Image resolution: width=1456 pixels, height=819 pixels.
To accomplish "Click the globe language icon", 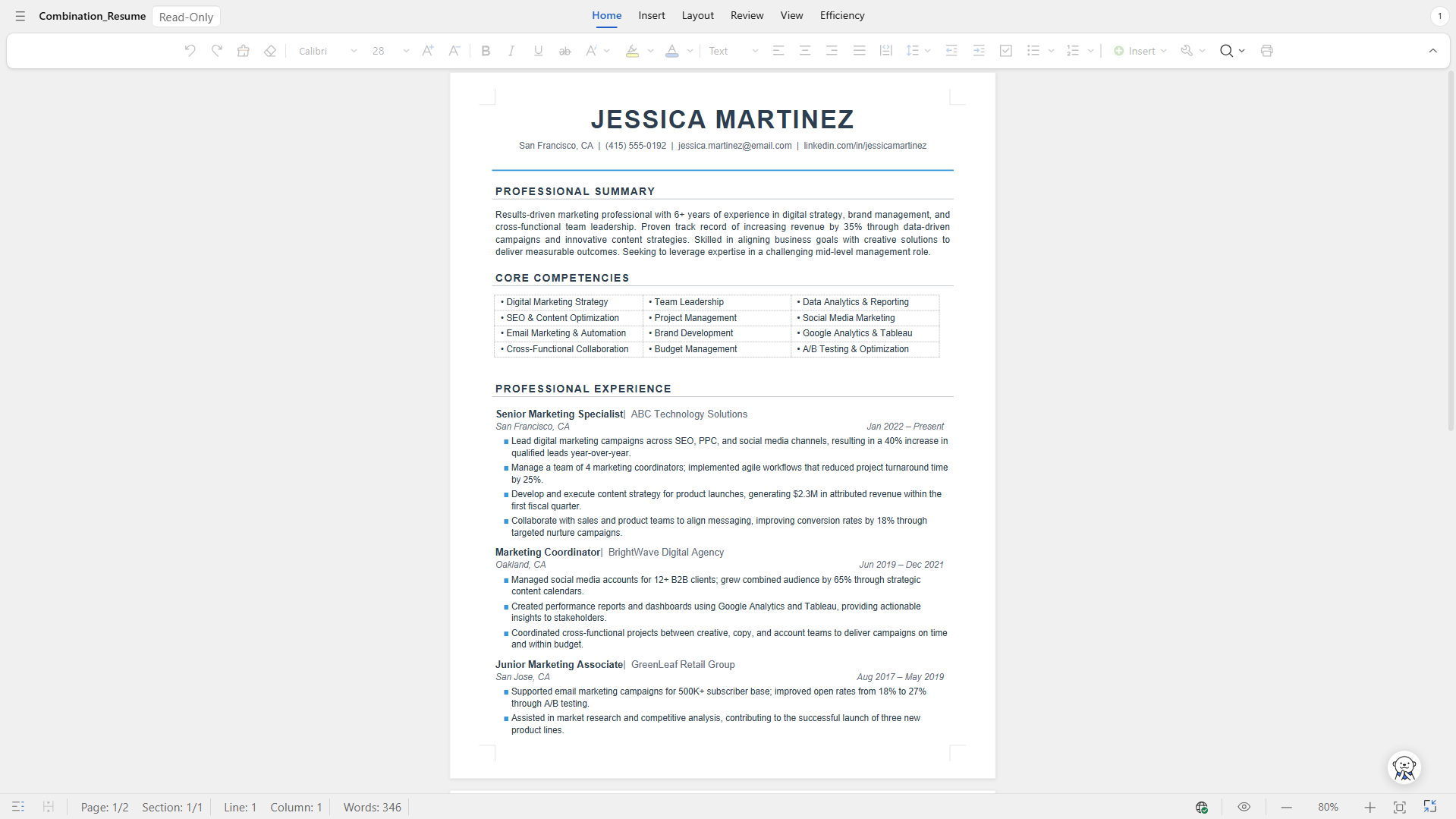I will tap(1202, 808).
